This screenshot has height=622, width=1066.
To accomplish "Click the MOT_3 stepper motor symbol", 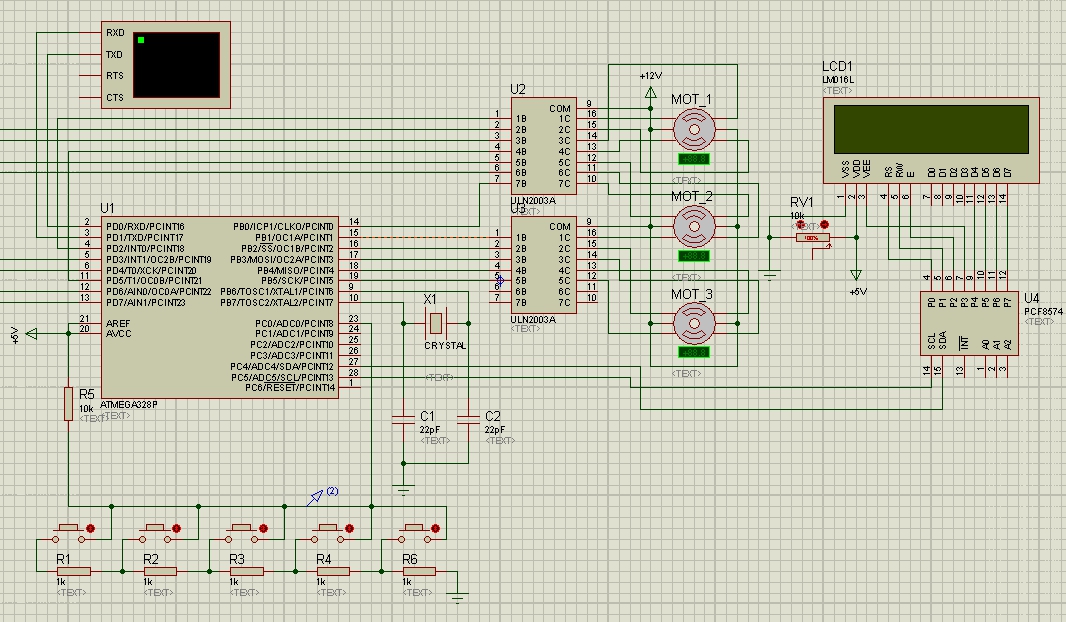I will 693,324.
